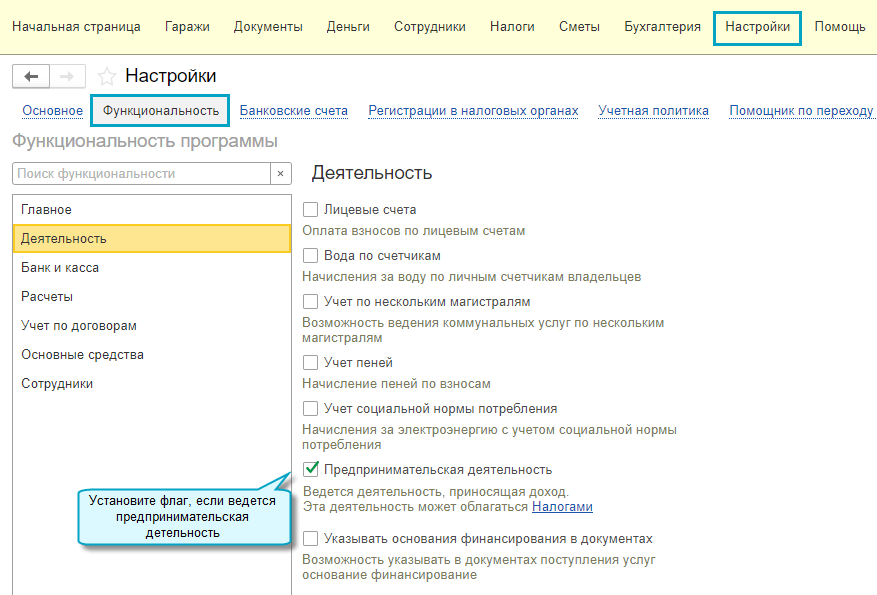Choose the Расчеты section
Viewport: 877px width, 595px height.
pos(152,297)
